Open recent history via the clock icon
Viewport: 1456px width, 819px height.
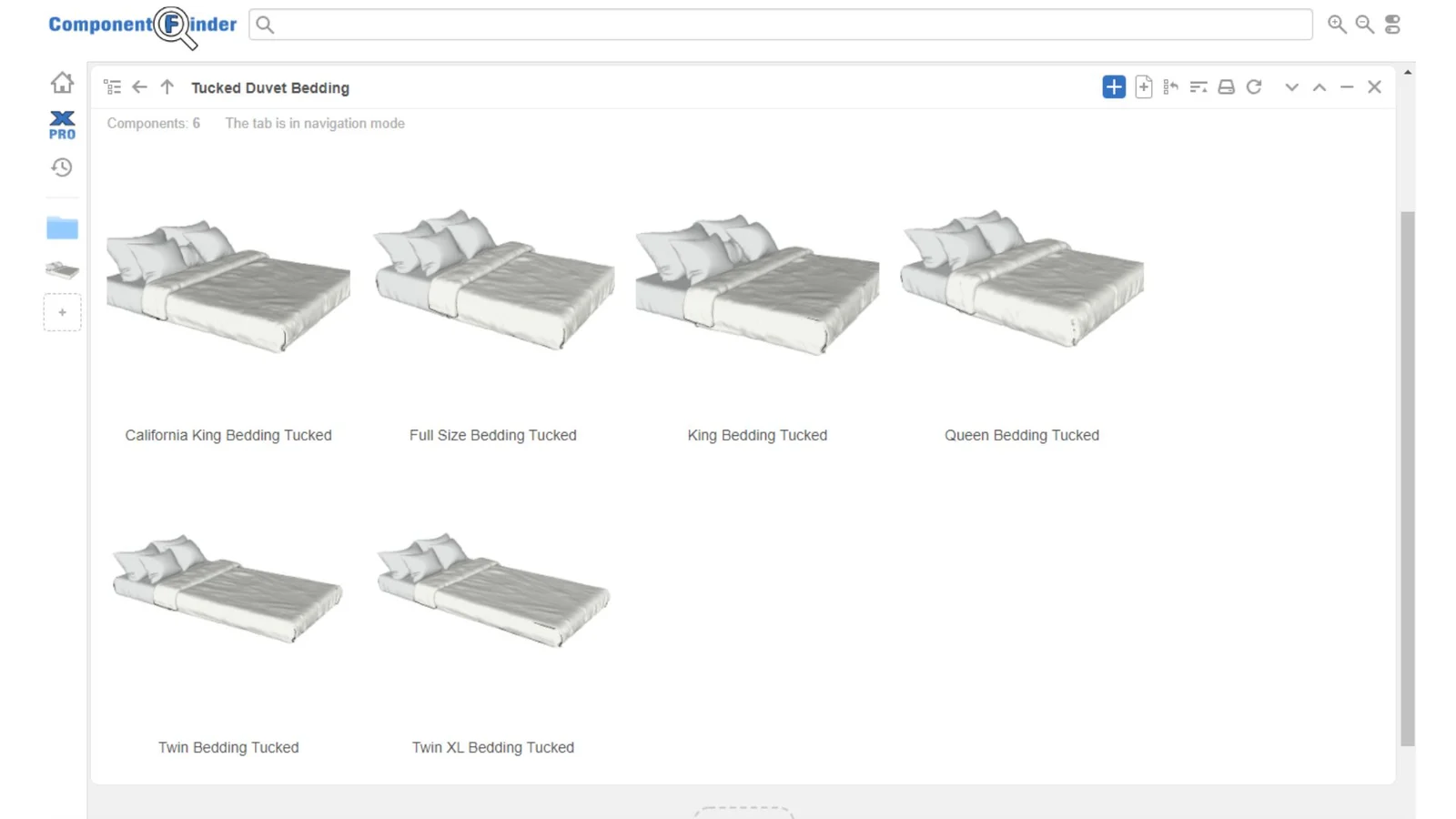coord(62,167)
